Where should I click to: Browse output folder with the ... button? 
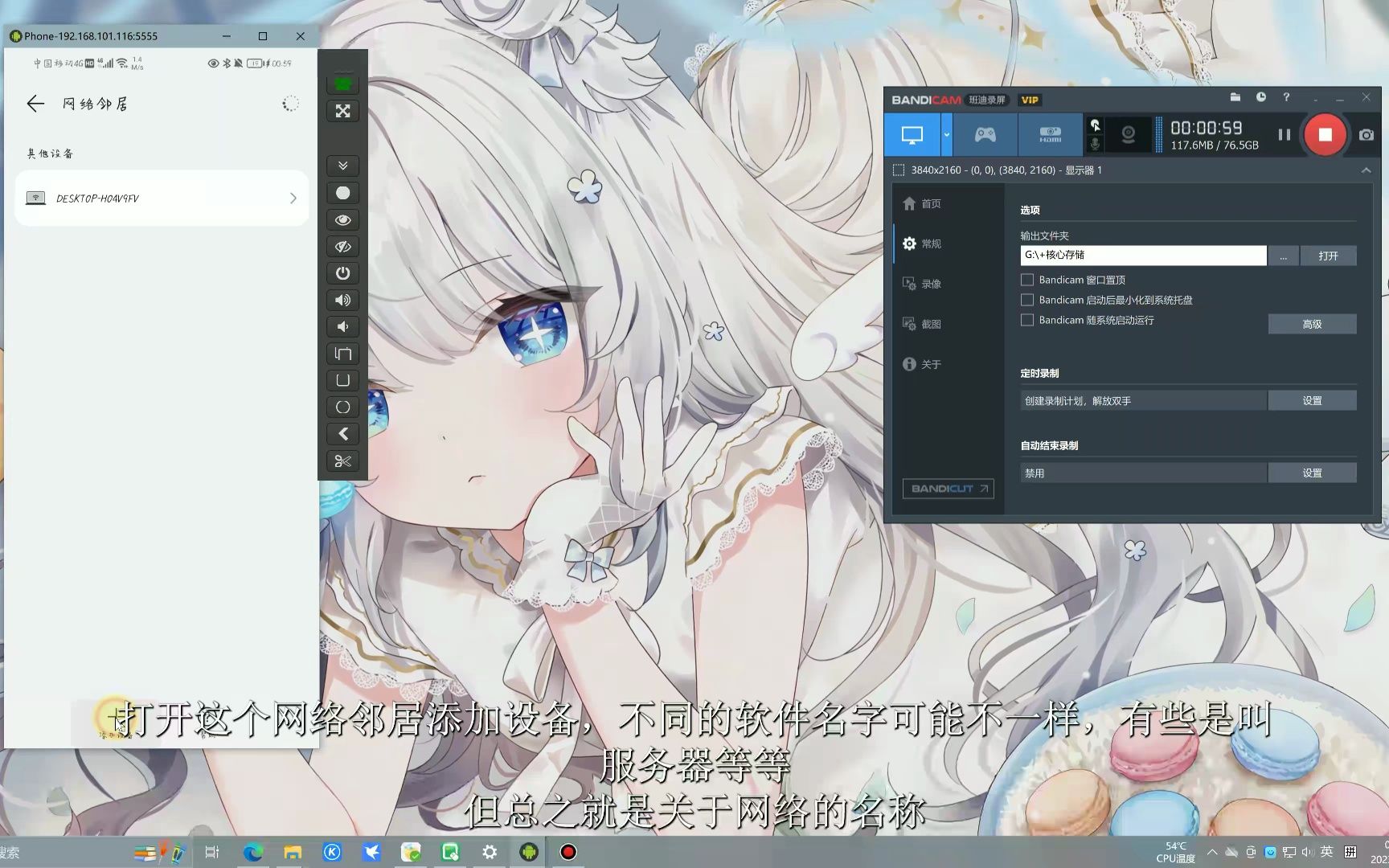coord(1283,256)
